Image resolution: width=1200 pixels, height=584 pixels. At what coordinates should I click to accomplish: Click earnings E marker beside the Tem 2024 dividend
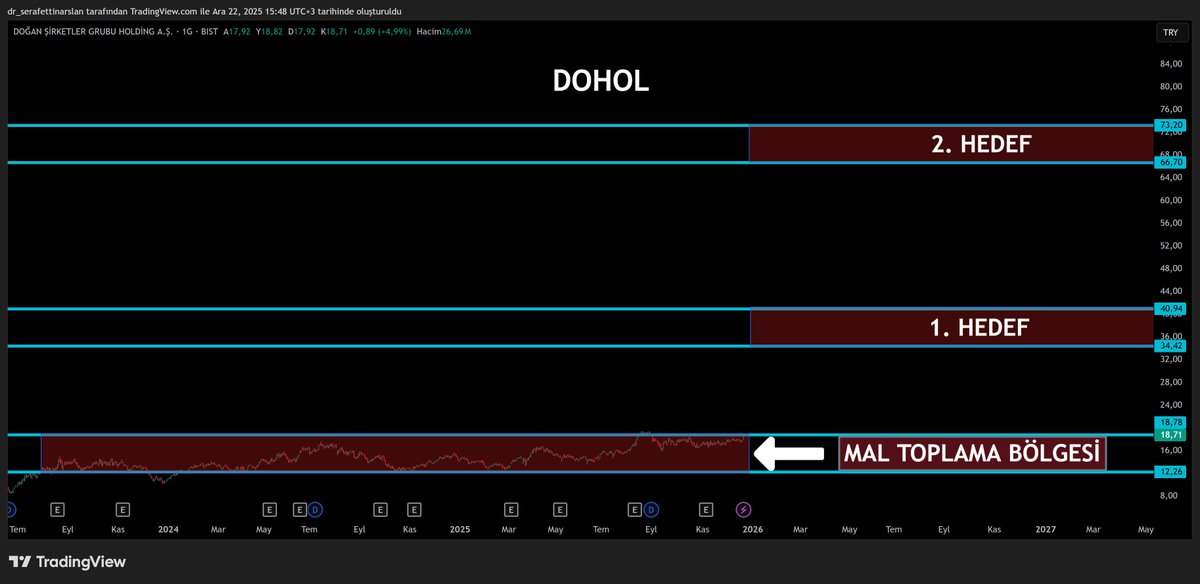click(300, 509)
